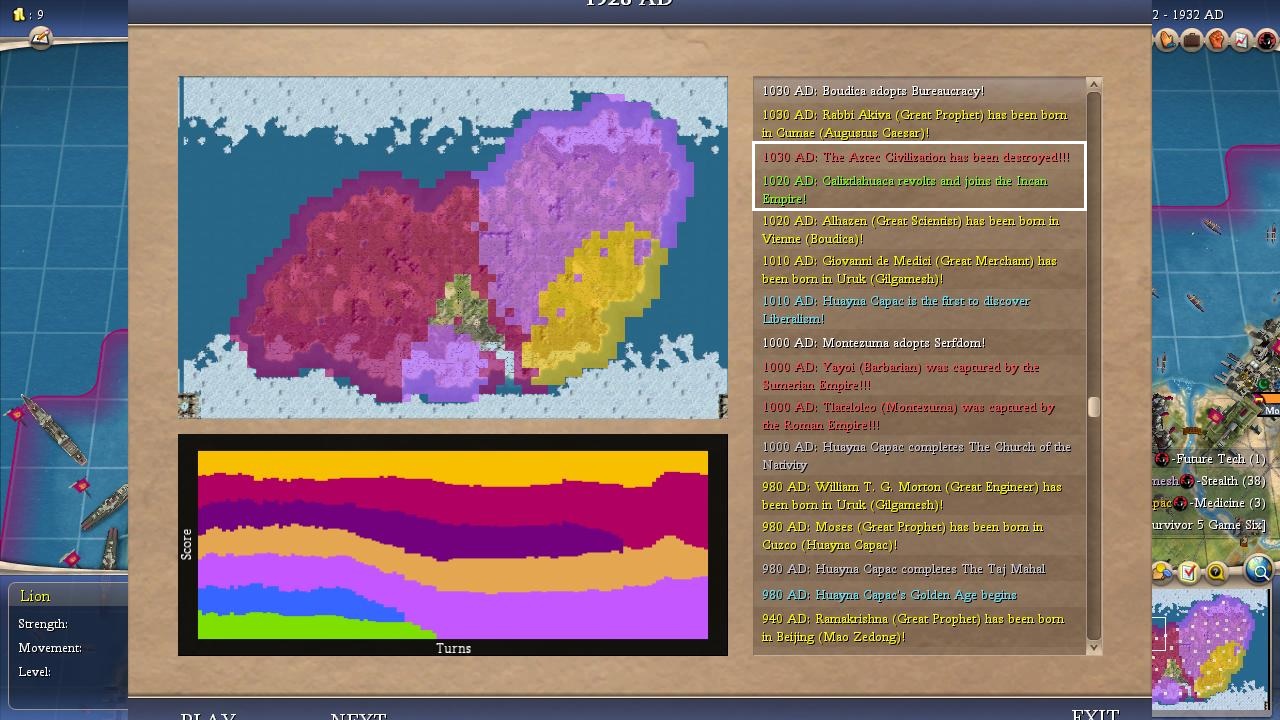The height and width of the screenshot is (720, 1280).
Task: Select 'Boudica adopts Bureaucracy!' log entry
Action: [x=919, y=91]
